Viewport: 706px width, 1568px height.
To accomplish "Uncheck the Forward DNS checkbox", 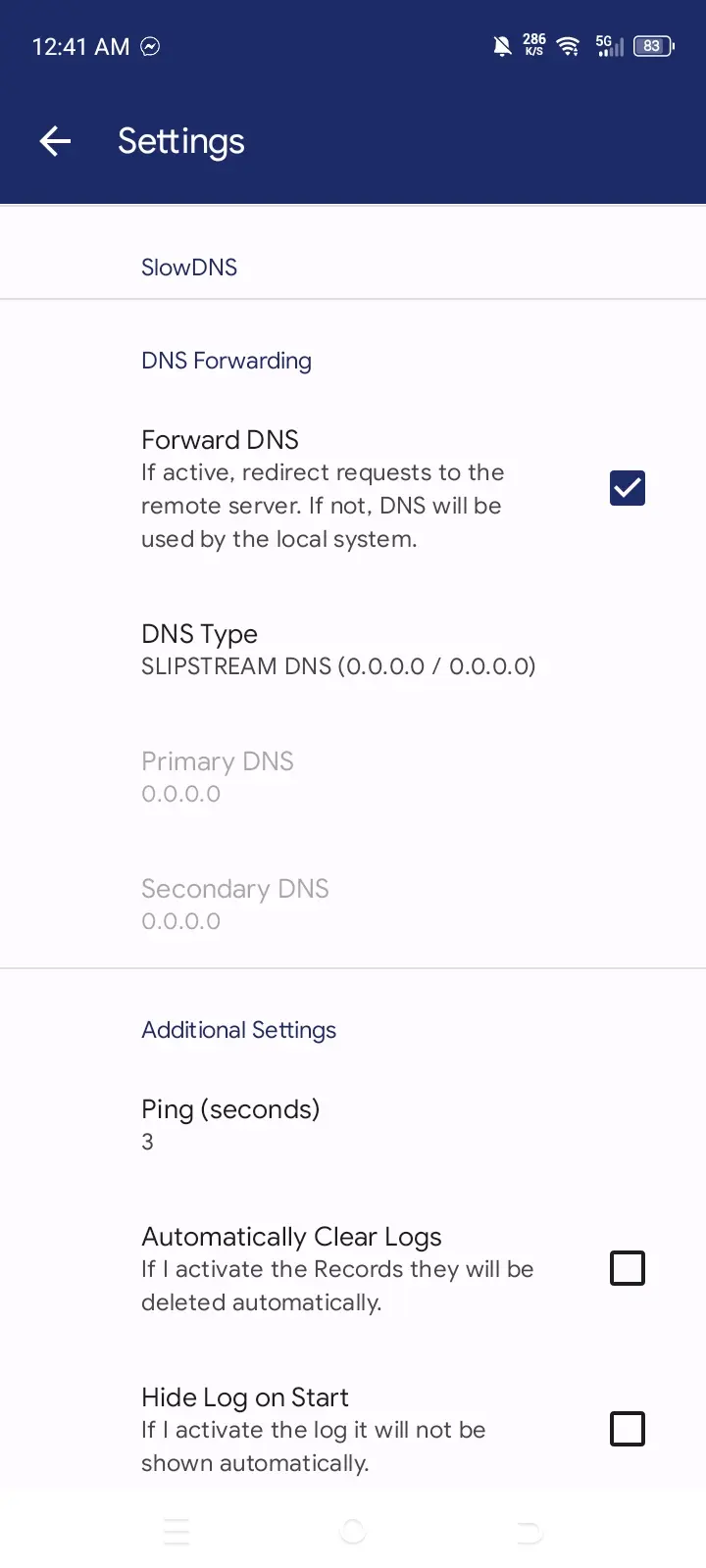I will point(628,488).
